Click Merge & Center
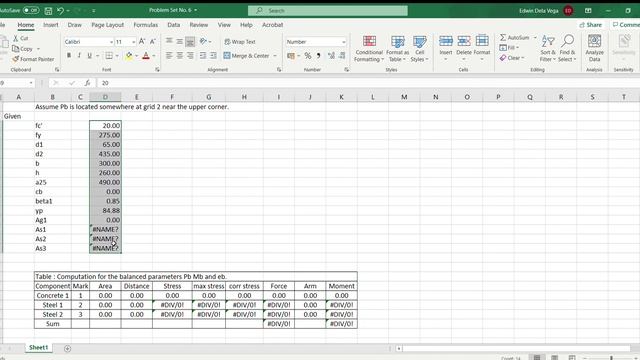 (x=247, y=56)
